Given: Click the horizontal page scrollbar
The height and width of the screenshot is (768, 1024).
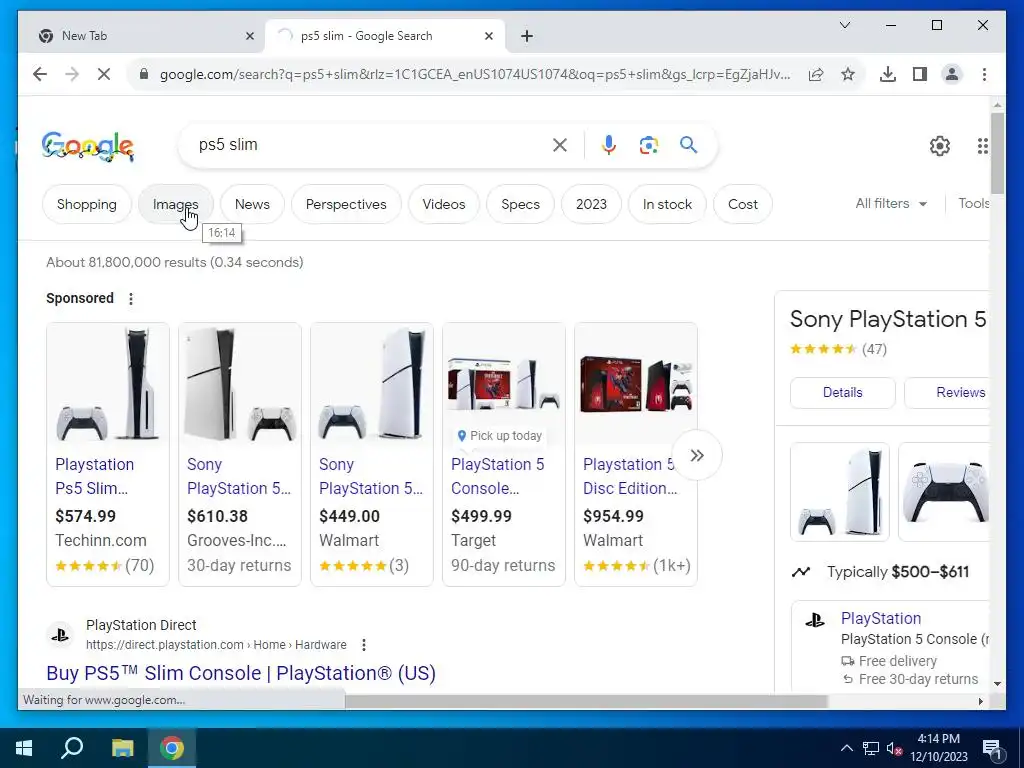Looking at the screenshot, I should [586, 701].
